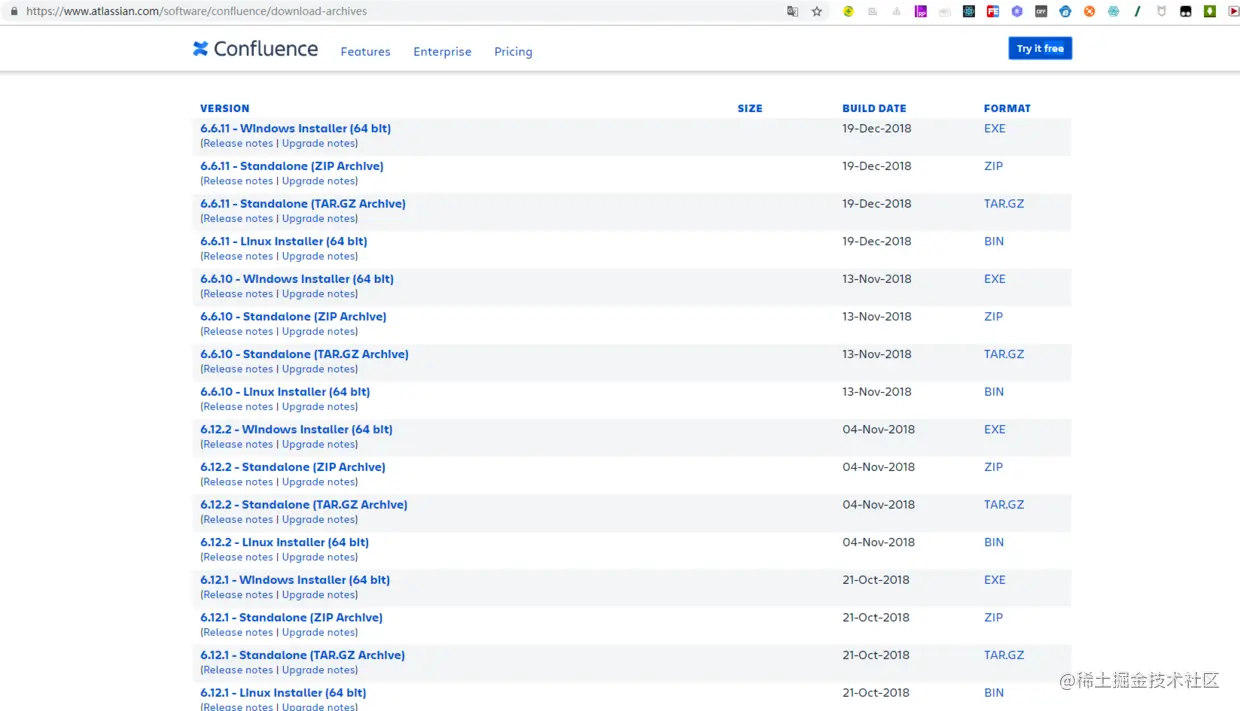This screenshot has width=1240, height=711.
Task: Click the FORMAT column header
Action: point(1007,108)
